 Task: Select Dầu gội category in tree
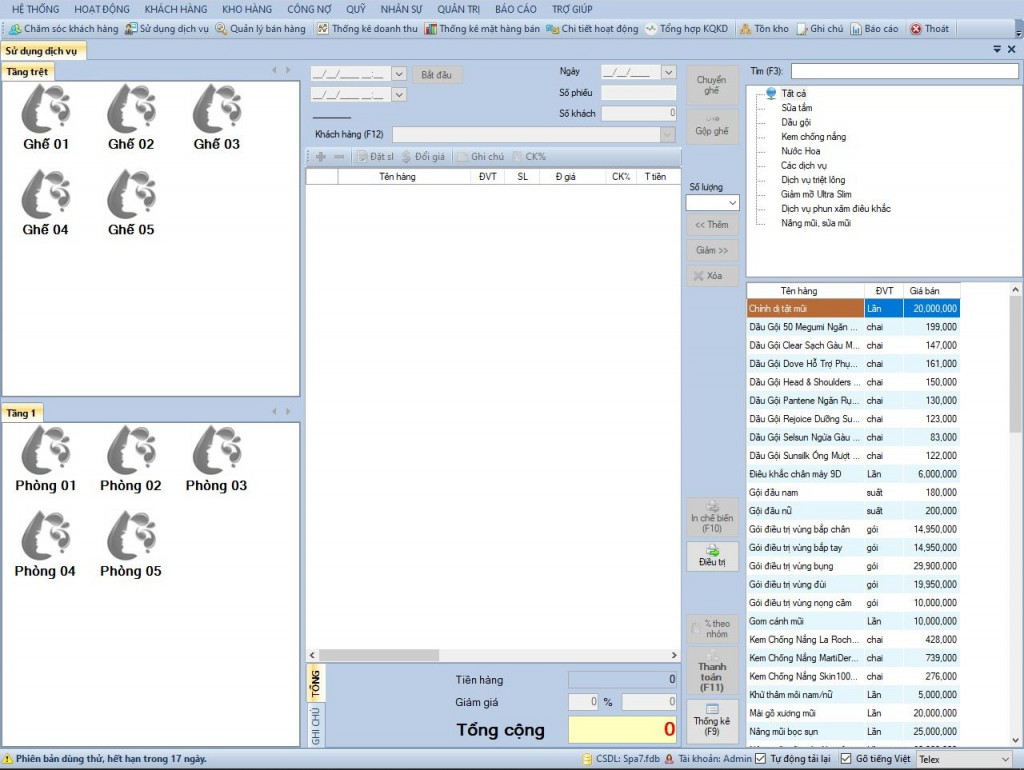coord(795,122)
